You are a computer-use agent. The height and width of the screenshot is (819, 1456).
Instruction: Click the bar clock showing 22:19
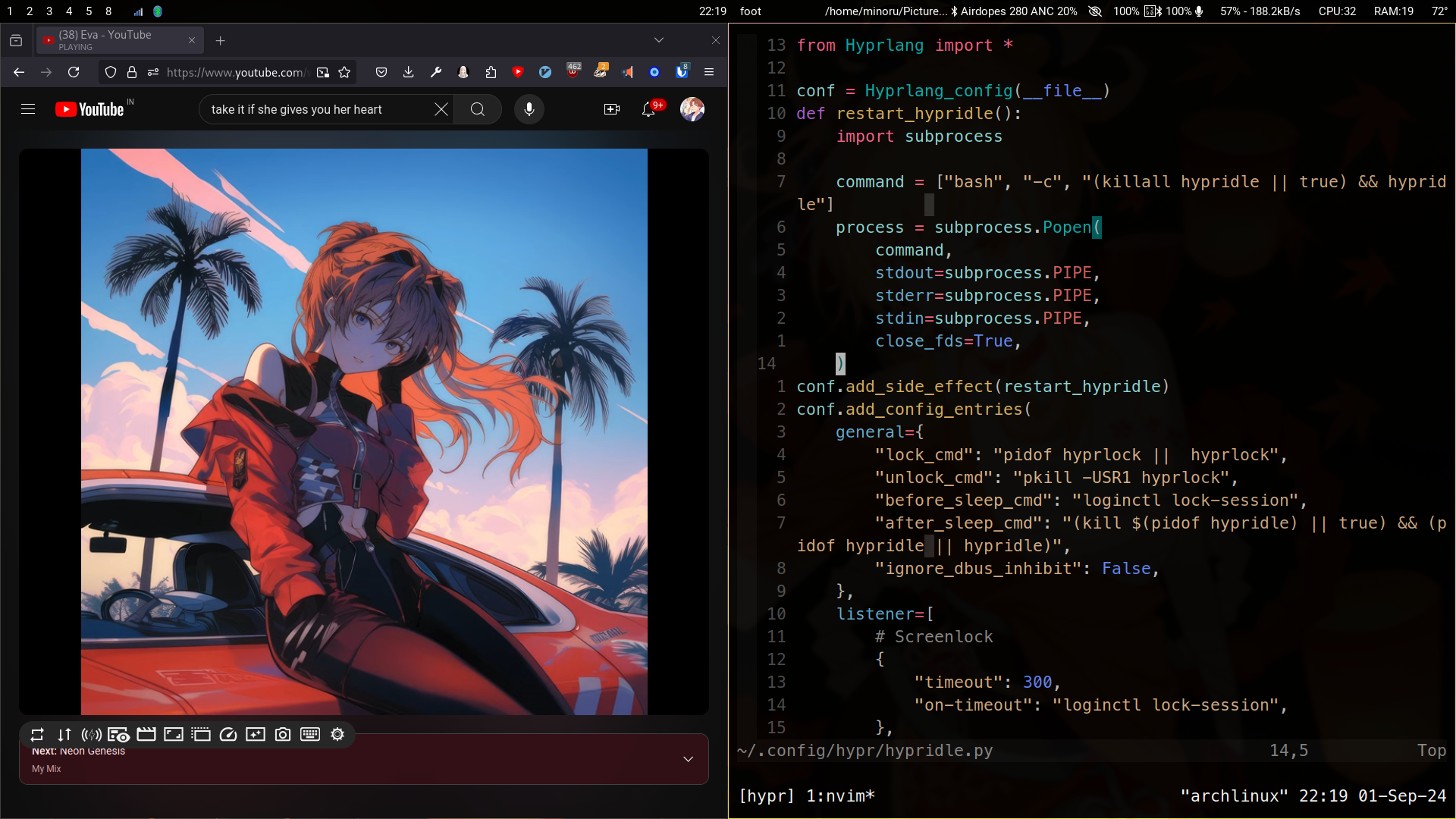[713, 11]
